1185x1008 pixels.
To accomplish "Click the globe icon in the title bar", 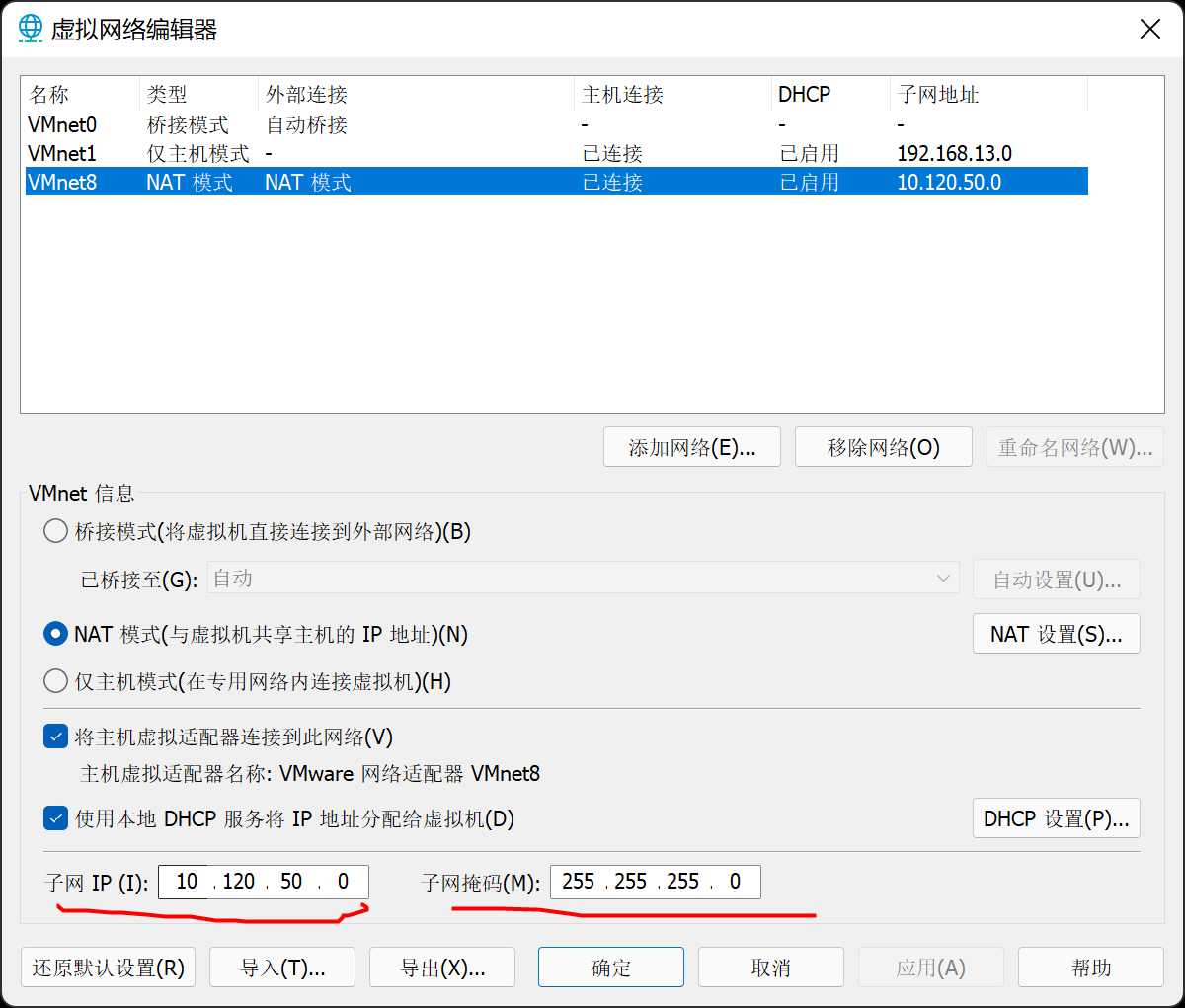I will coord(31,28).
